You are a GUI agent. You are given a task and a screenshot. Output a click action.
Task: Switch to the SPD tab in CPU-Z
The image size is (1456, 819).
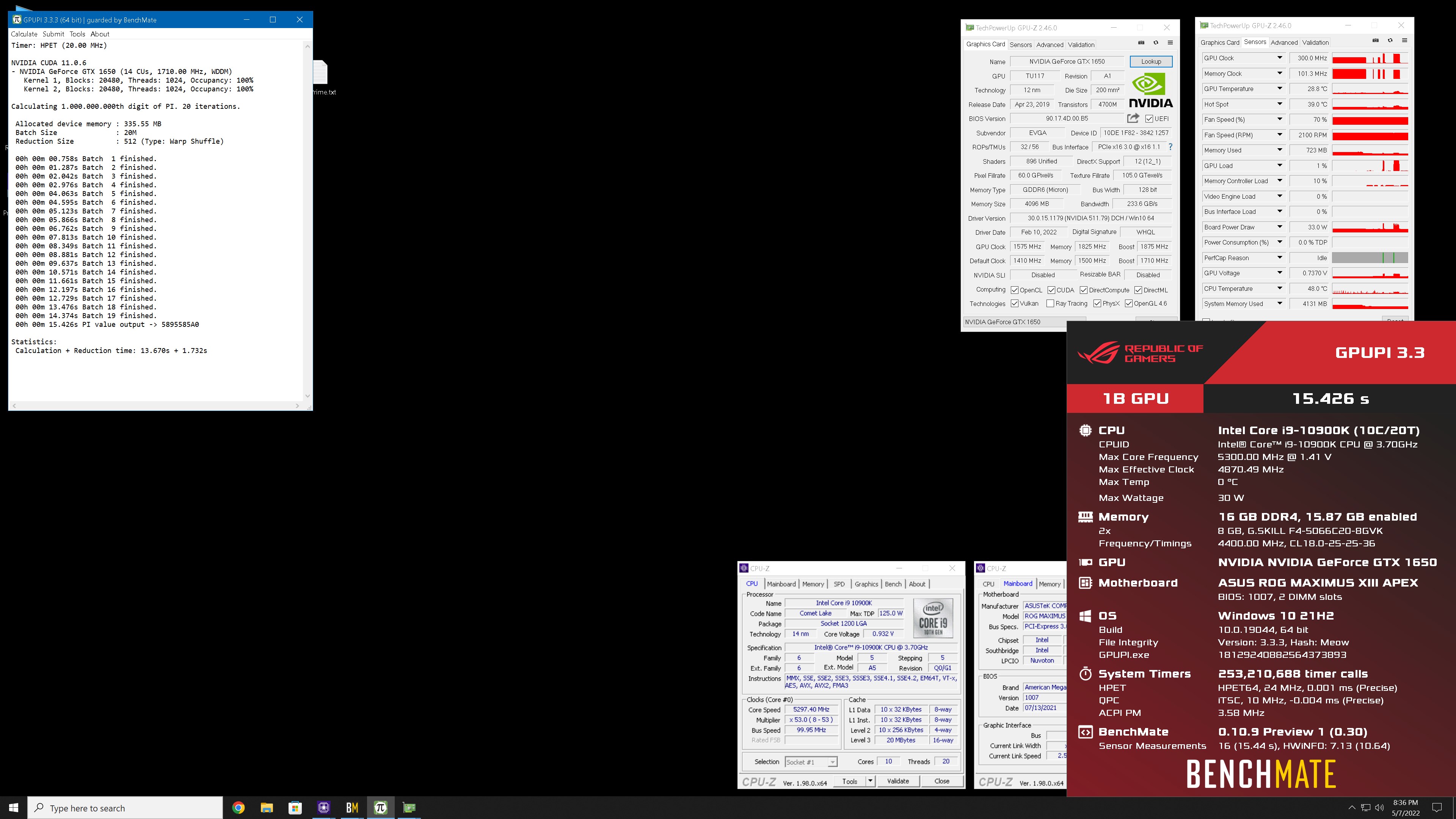pos(839,584)
